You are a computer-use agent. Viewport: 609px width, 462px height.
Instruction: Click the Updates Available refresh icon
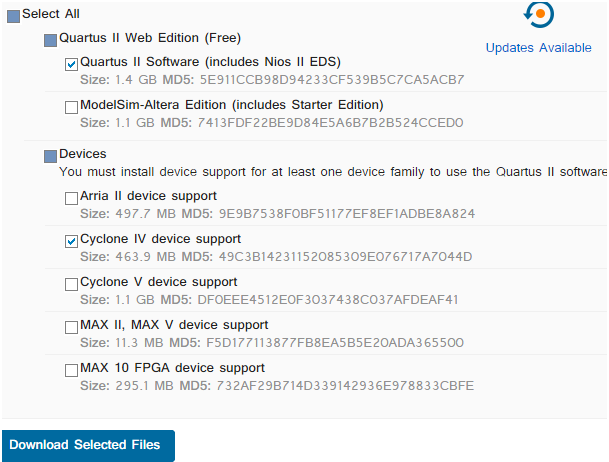[x=538, y=14]
